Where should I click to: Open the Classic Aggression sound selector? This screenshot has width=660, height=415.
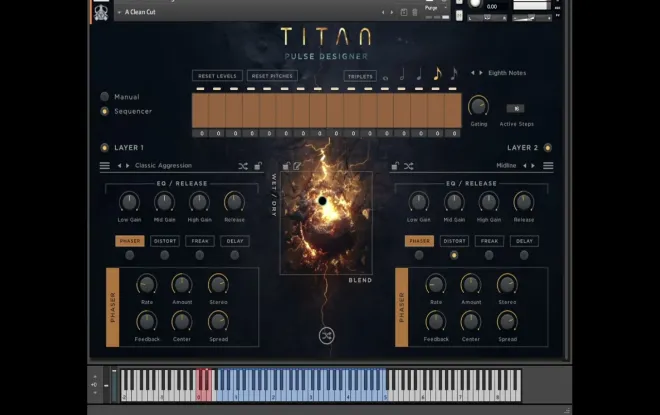163,166
